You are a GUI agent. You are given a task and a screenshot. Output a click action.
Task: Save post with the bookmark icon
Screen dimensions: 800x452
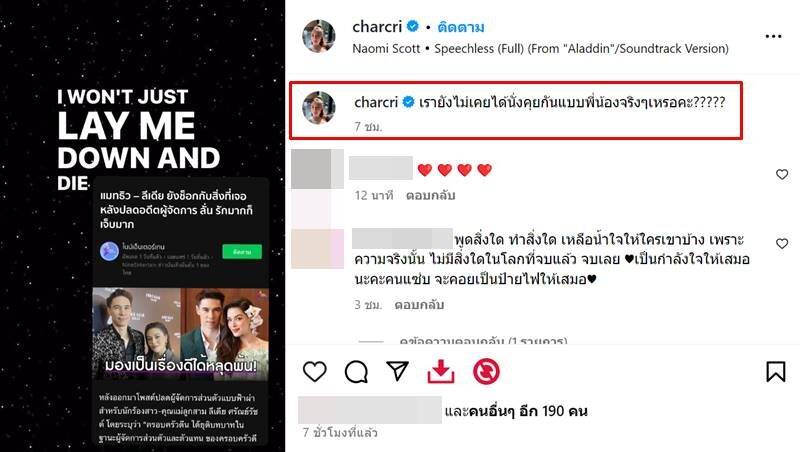tap(776, 371)
